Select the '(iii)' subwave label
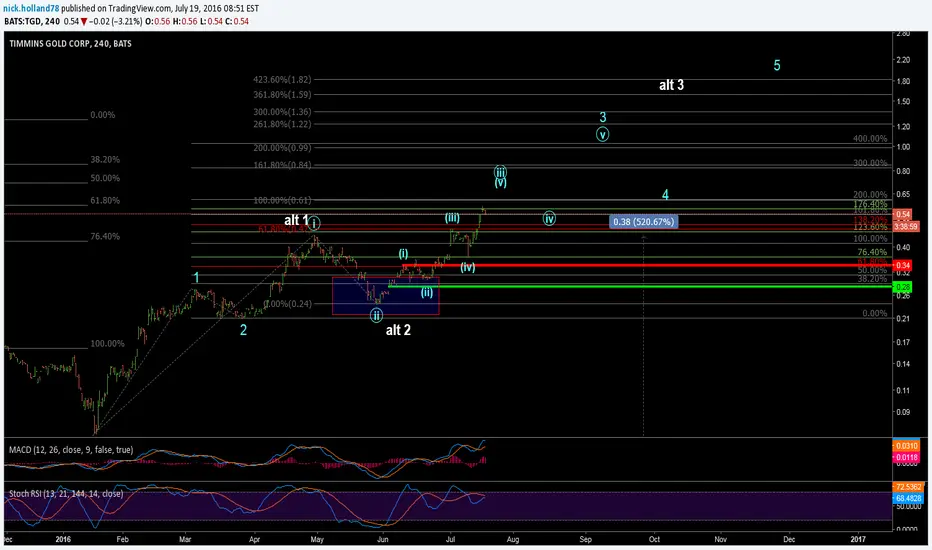 (x=452, y=218)
